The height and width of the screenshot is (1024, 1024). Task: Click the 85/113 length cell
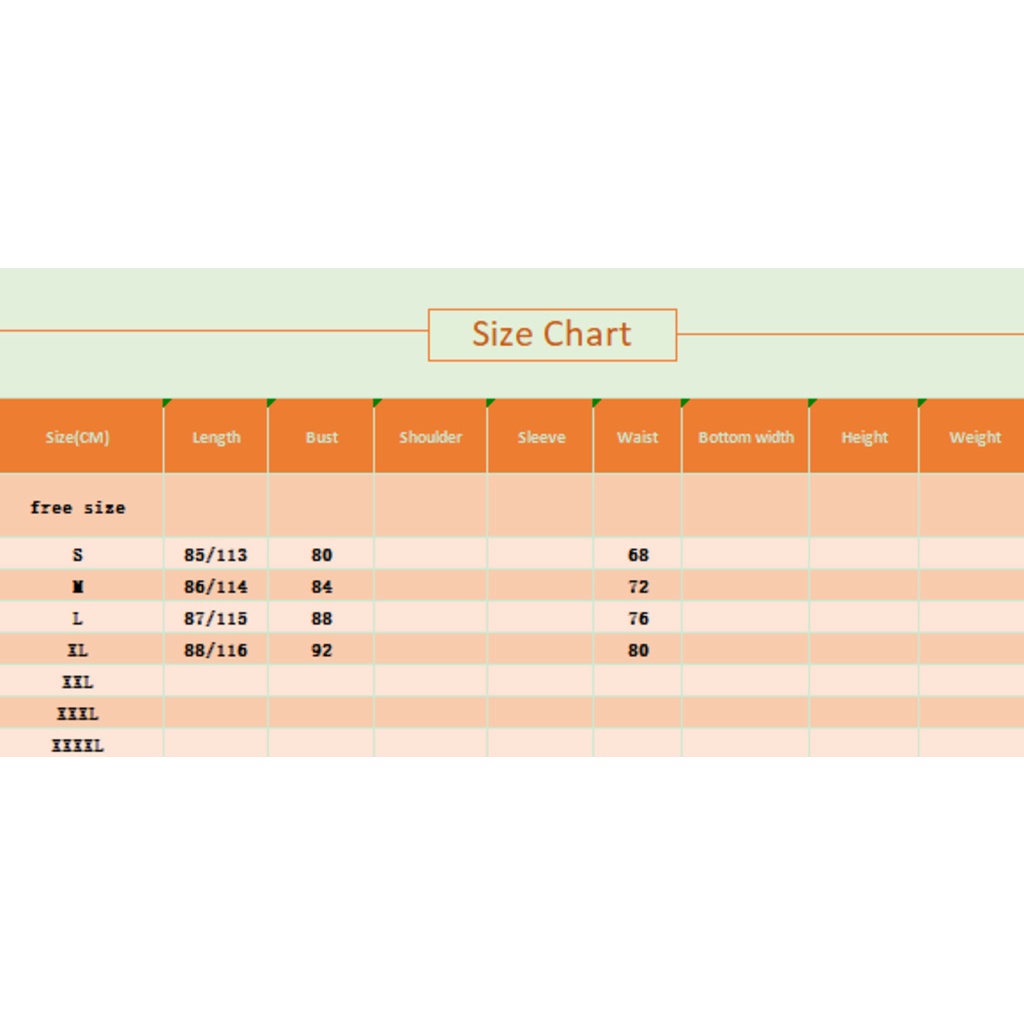pos(216,554)
